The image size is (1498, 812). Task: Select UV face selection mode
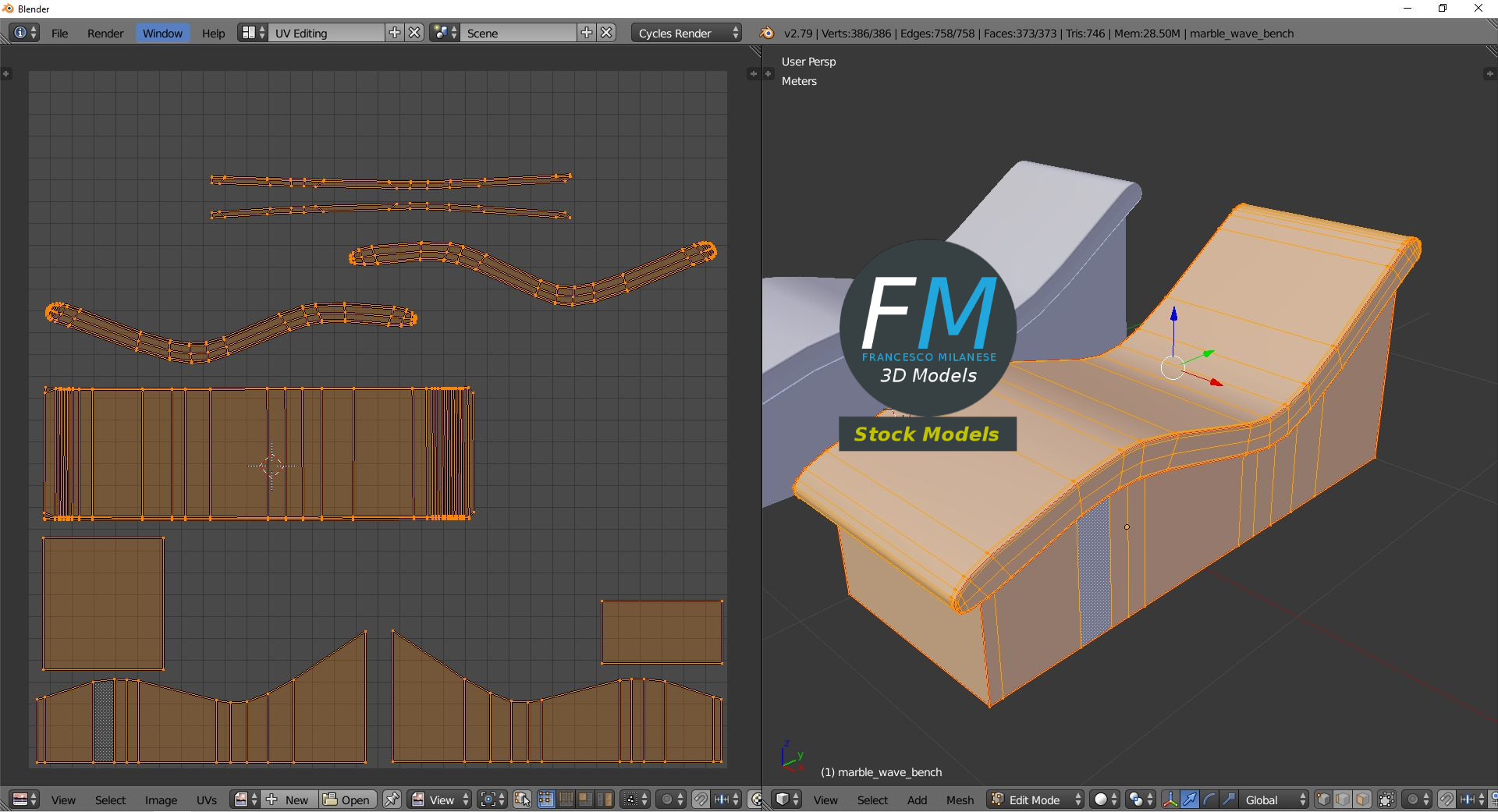[x=585, y=800]
